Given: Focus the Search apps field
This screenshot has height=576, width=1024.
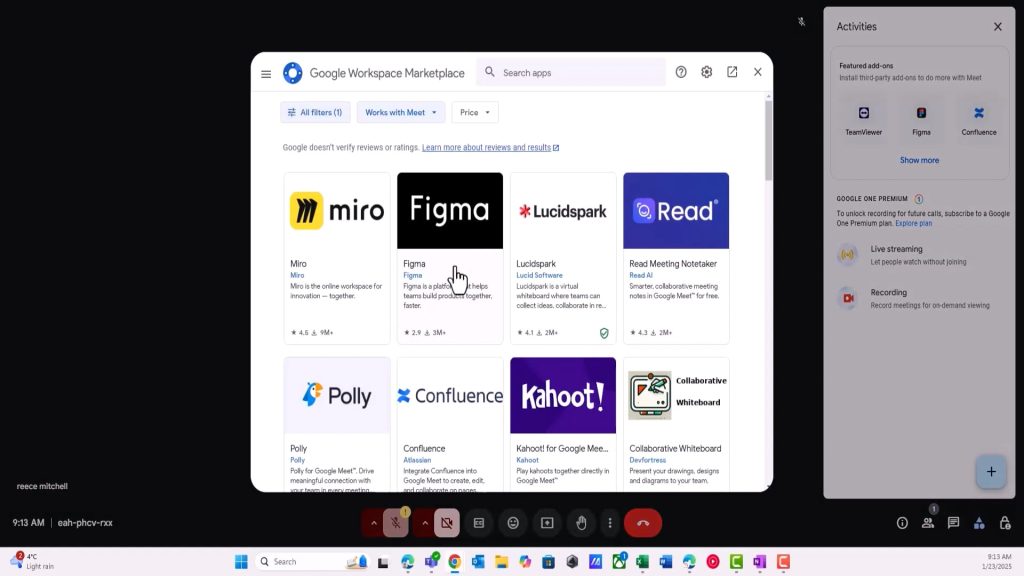Looking at the screenshot, I should pos(571,72).
